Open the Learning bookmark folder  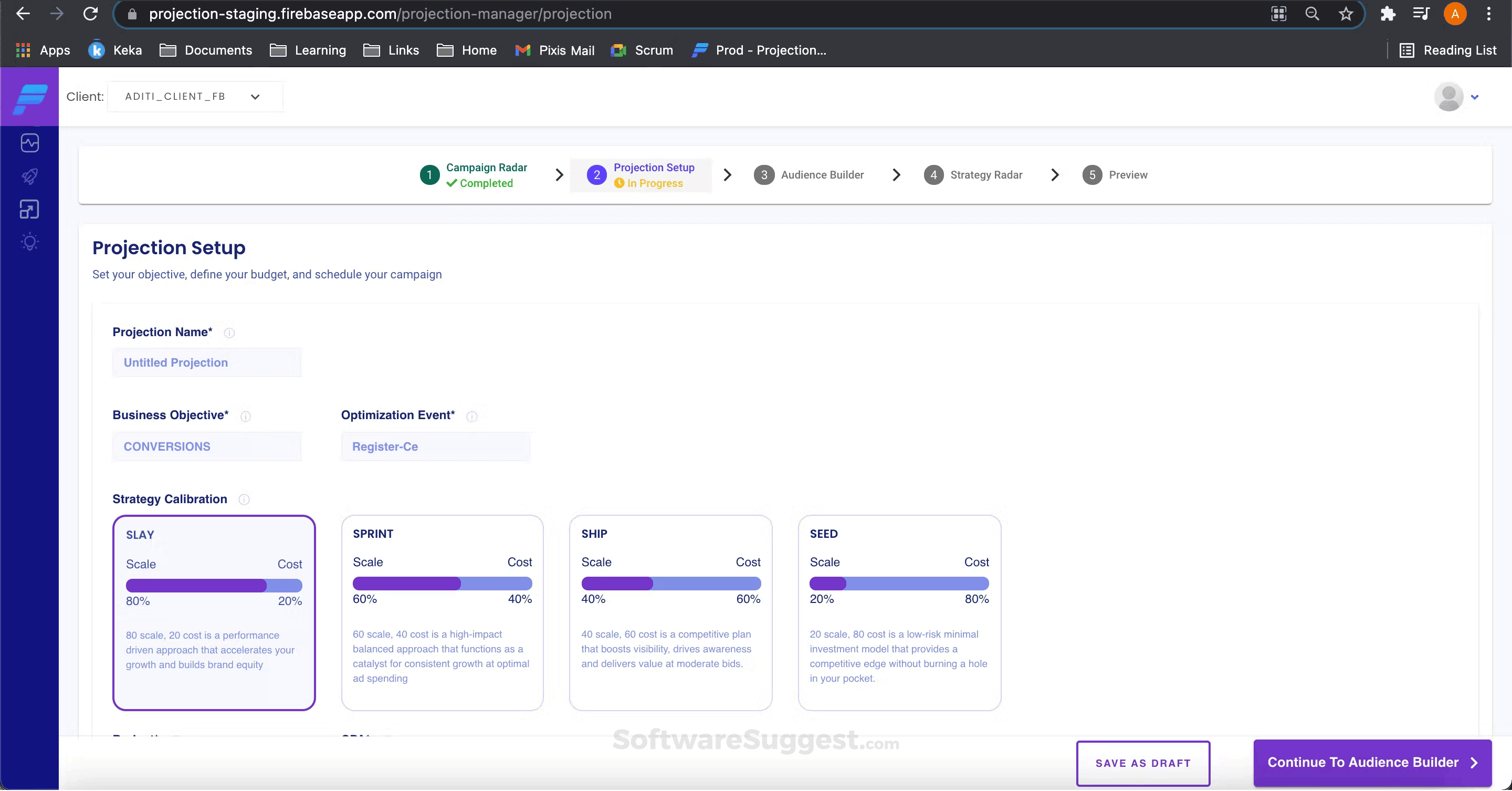[x=308, y=50]
